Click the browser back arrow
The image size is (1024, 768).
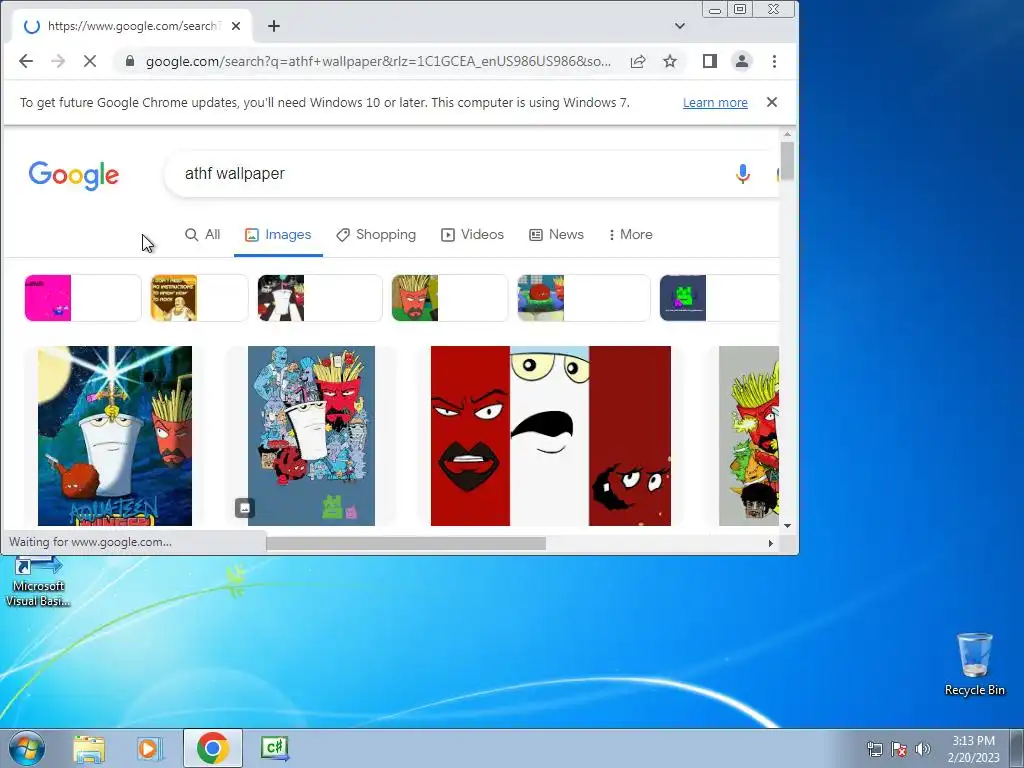[25, 61]
